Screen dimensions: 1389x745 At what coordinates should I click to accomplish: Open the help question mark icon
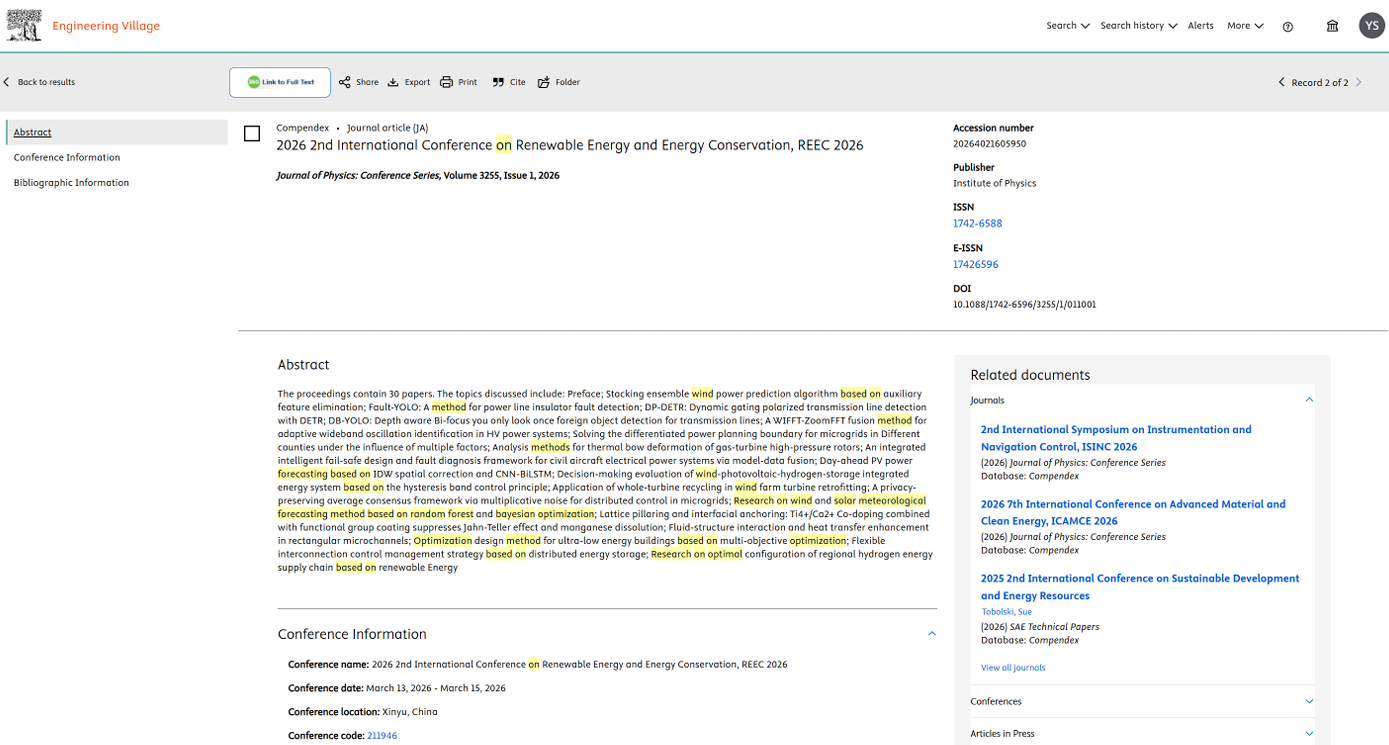click(x=1288, y=27)
